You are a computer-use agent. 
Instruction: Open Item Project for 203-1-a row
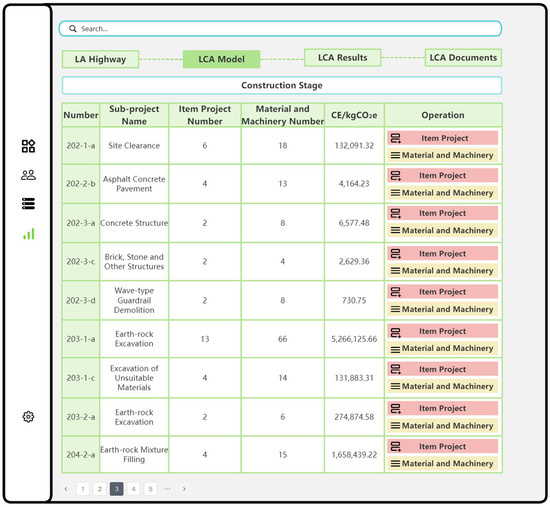click(442, 331)
